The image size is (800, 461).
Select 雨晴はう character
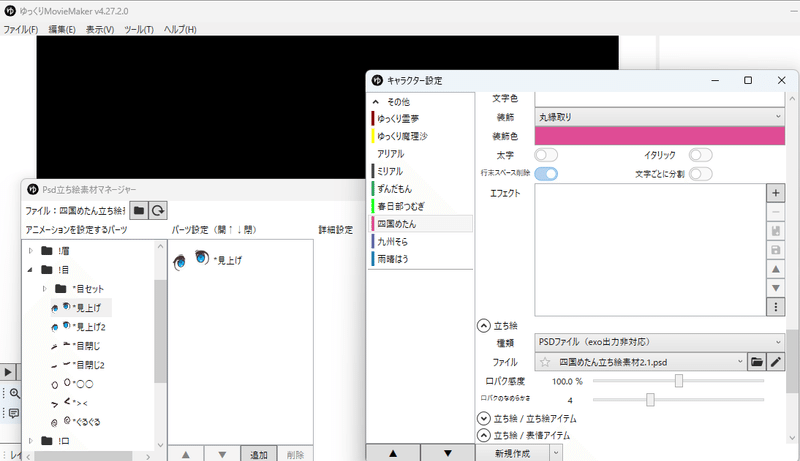420,259
